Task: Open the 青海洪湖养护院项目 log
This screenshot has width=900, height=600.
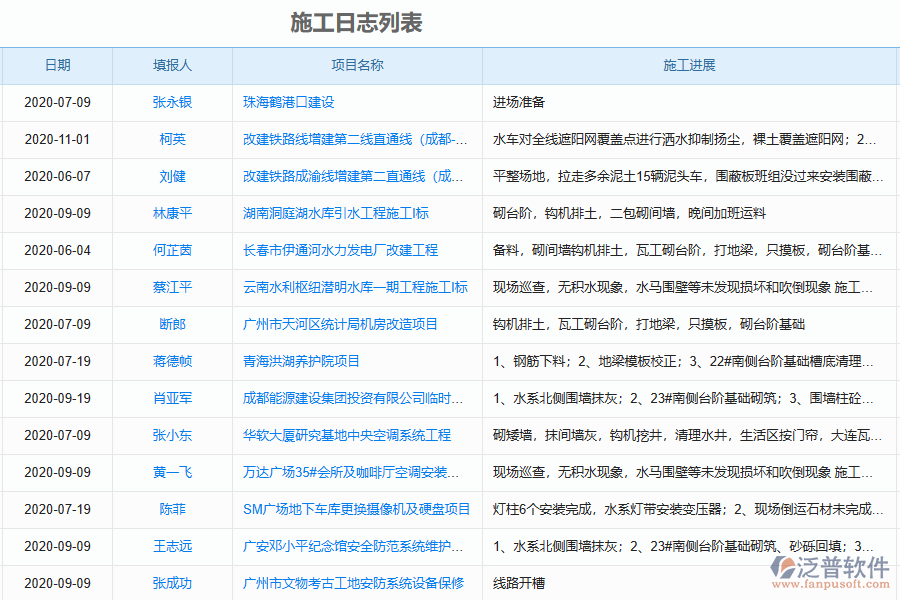Action: [300, 362]
